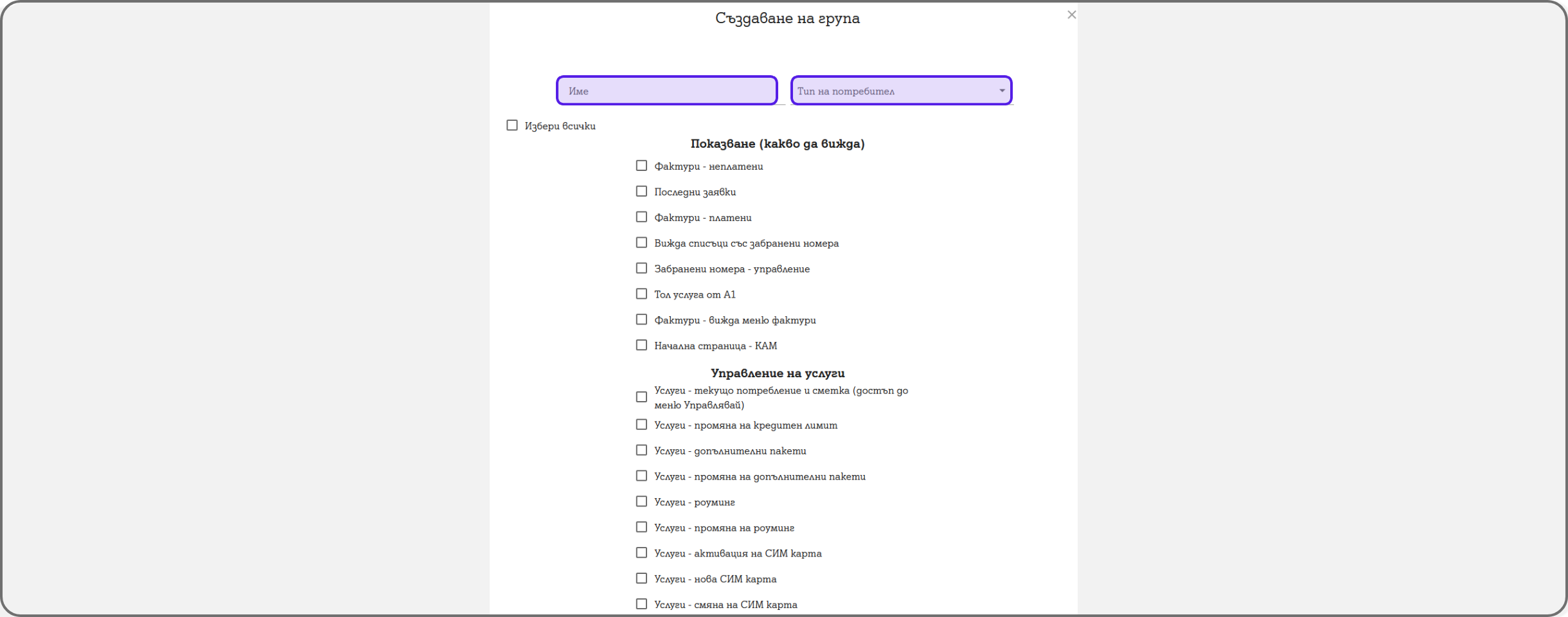1568x617 pixels.
Task: Tick the Тол услуга от А1 checkbox
Action: (641, 294)
